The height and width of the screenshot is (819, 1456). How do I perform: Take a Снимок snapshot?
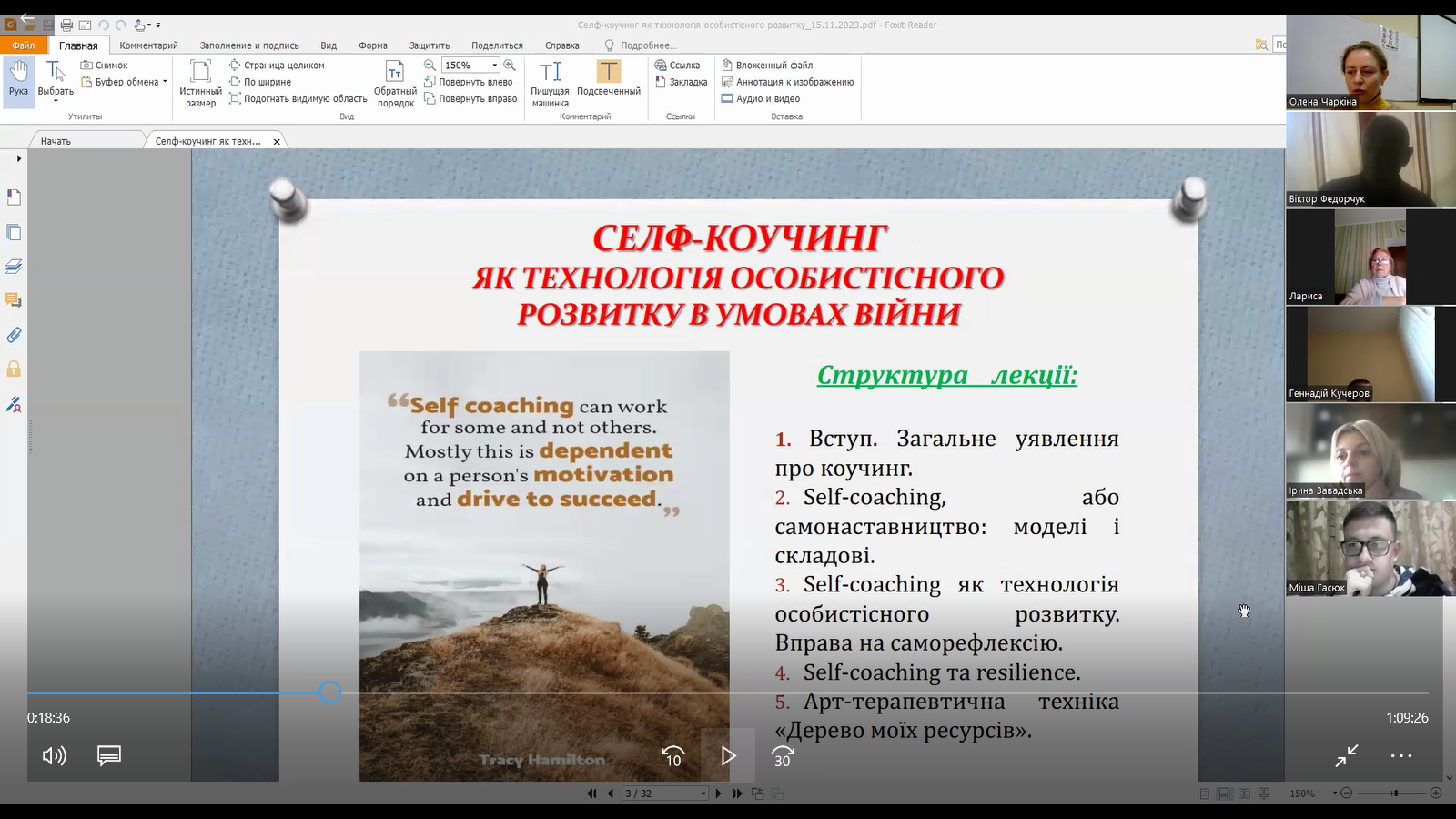pos(104,66)
